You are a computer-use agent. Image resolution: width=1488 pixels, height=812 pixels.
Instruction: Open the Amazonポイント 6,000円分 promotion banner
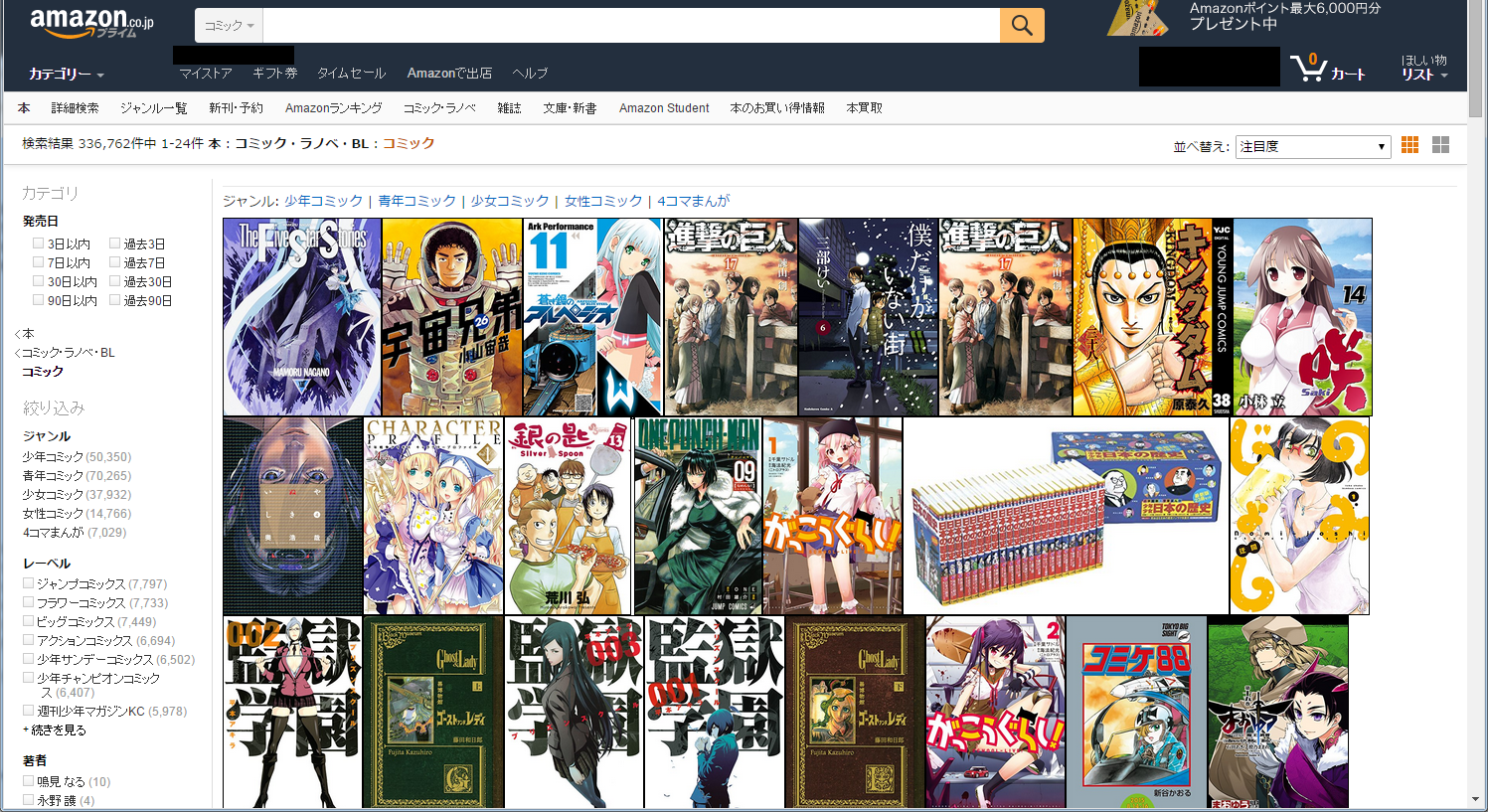click(x=1245, y=18)
